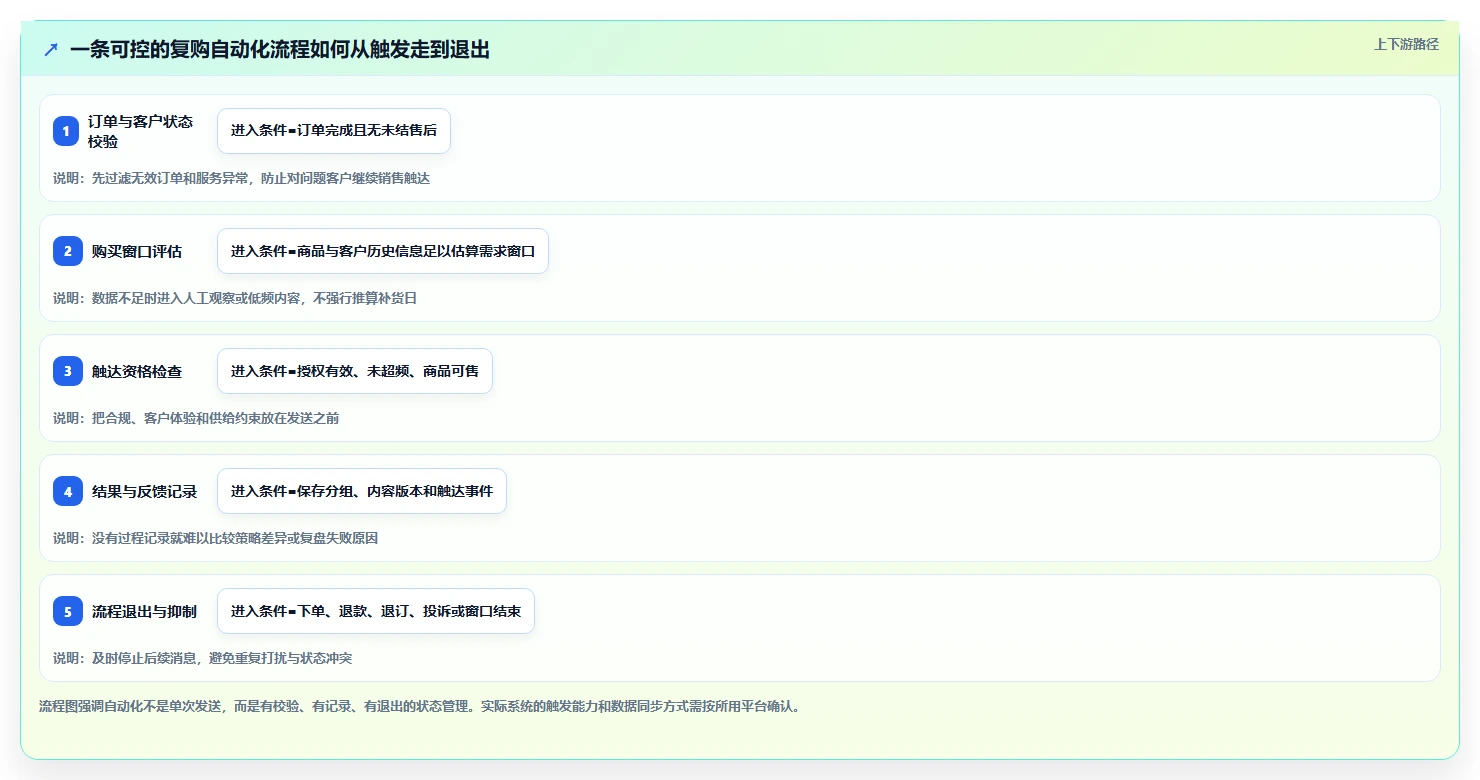
Task: Click note 数据不足时进入人工观察或低频内容
Action: pyautogui.click(x=235, y=298)
